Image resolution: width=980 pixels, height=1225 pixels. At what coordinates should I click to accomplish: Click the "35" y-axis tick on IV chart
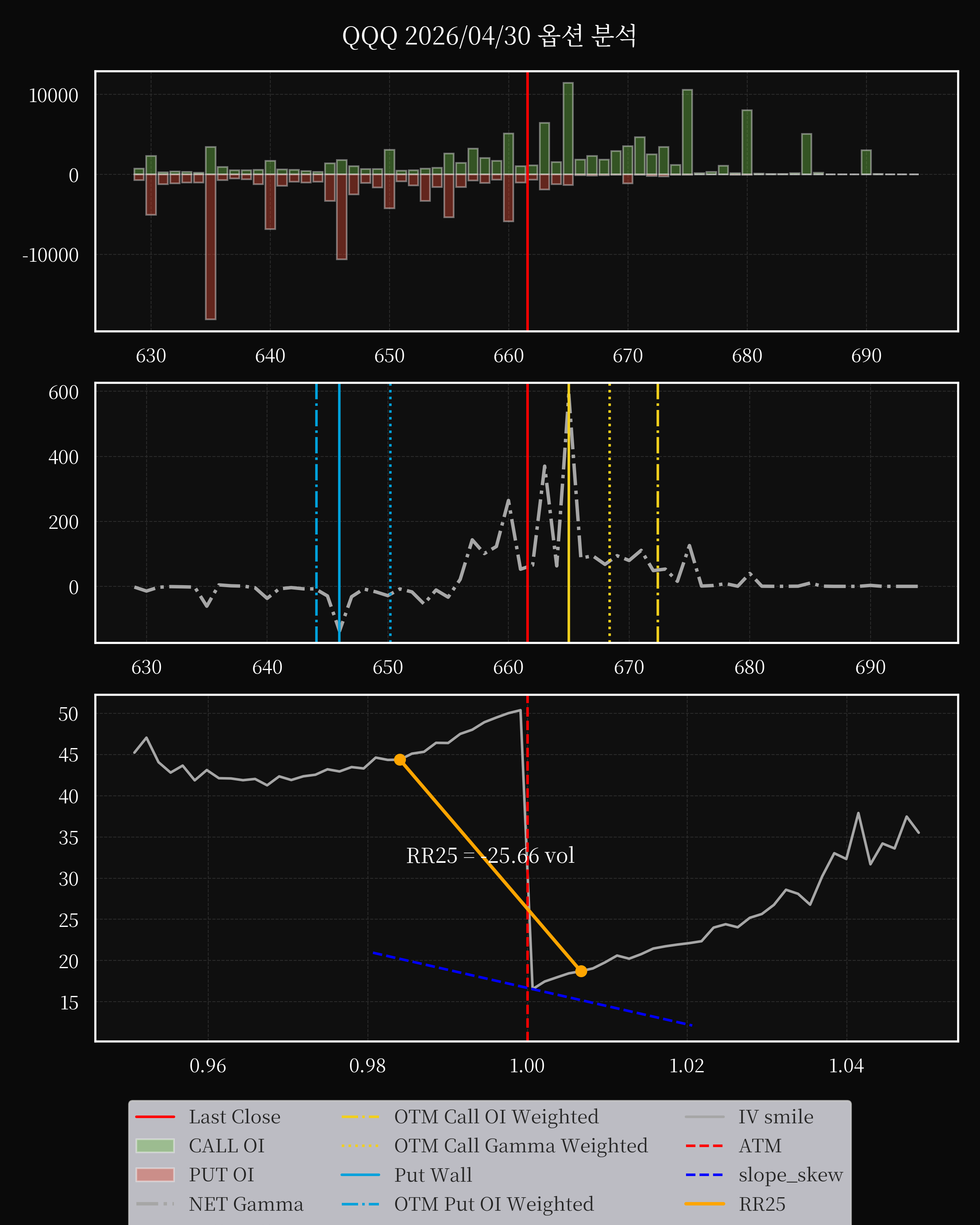pos(69,838)
